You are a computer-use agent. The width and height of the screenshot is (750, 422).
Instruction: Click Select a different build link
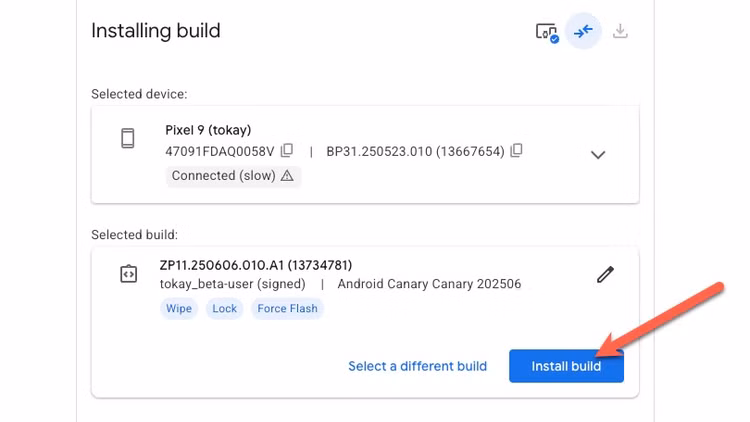(x=418, y=366)
